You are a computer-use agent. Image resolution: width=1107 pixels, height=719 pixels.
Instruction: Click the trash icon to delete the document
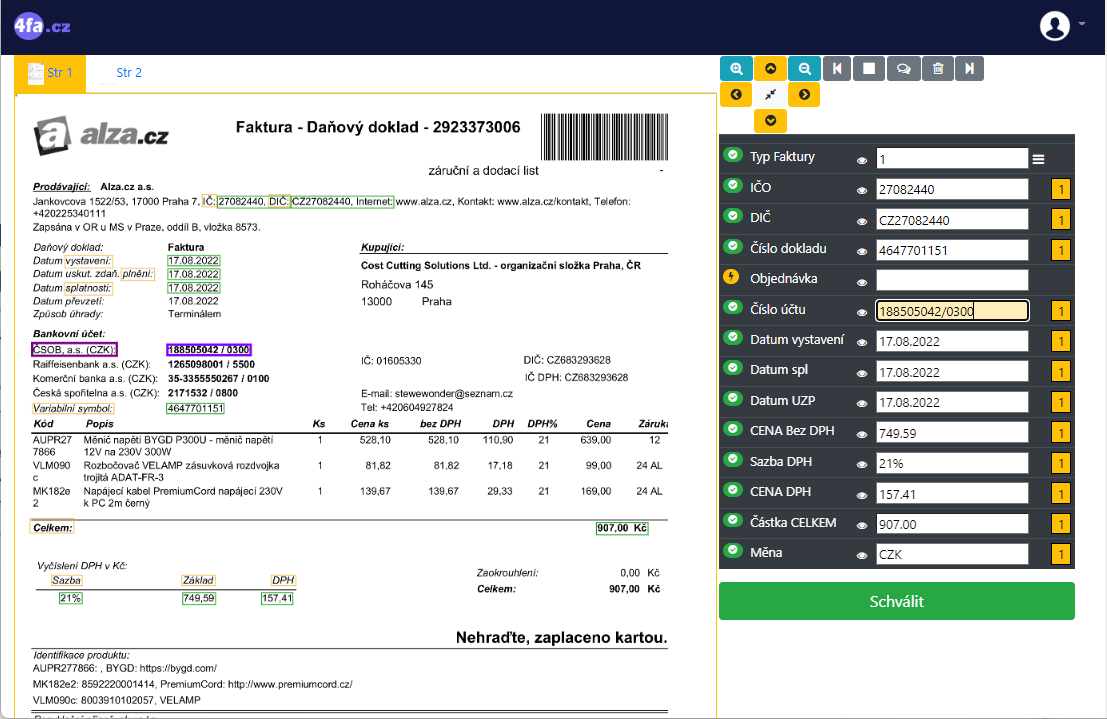(x=937, y=69)
